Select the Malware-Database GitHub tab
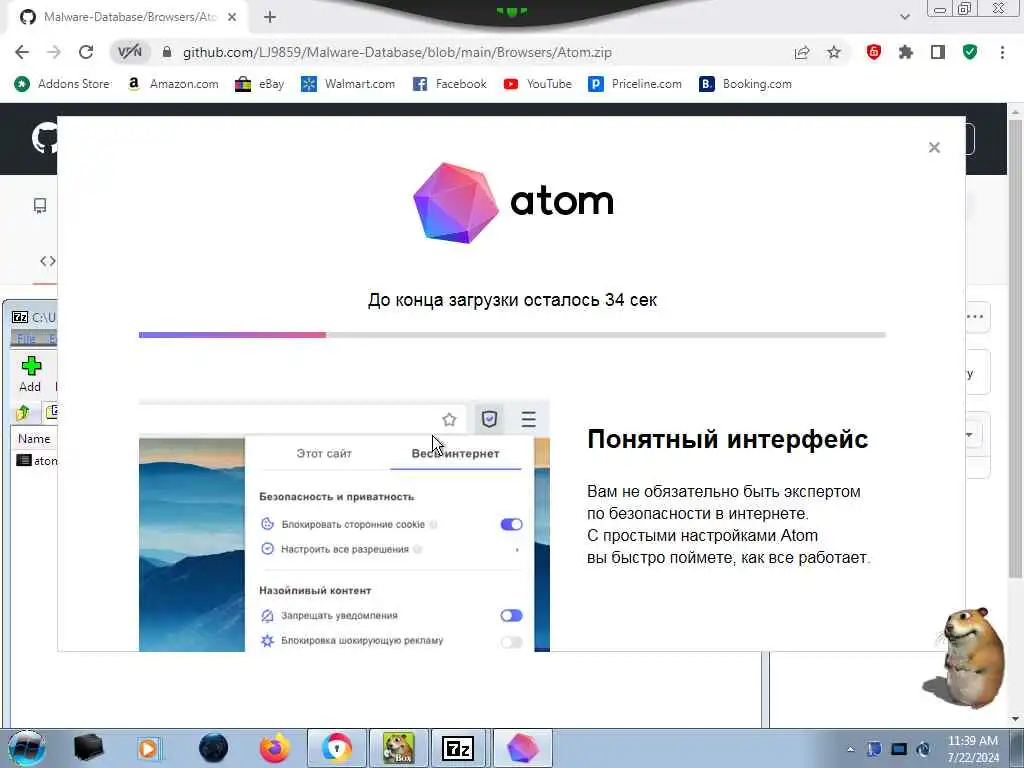 click(x=127, y=17)
